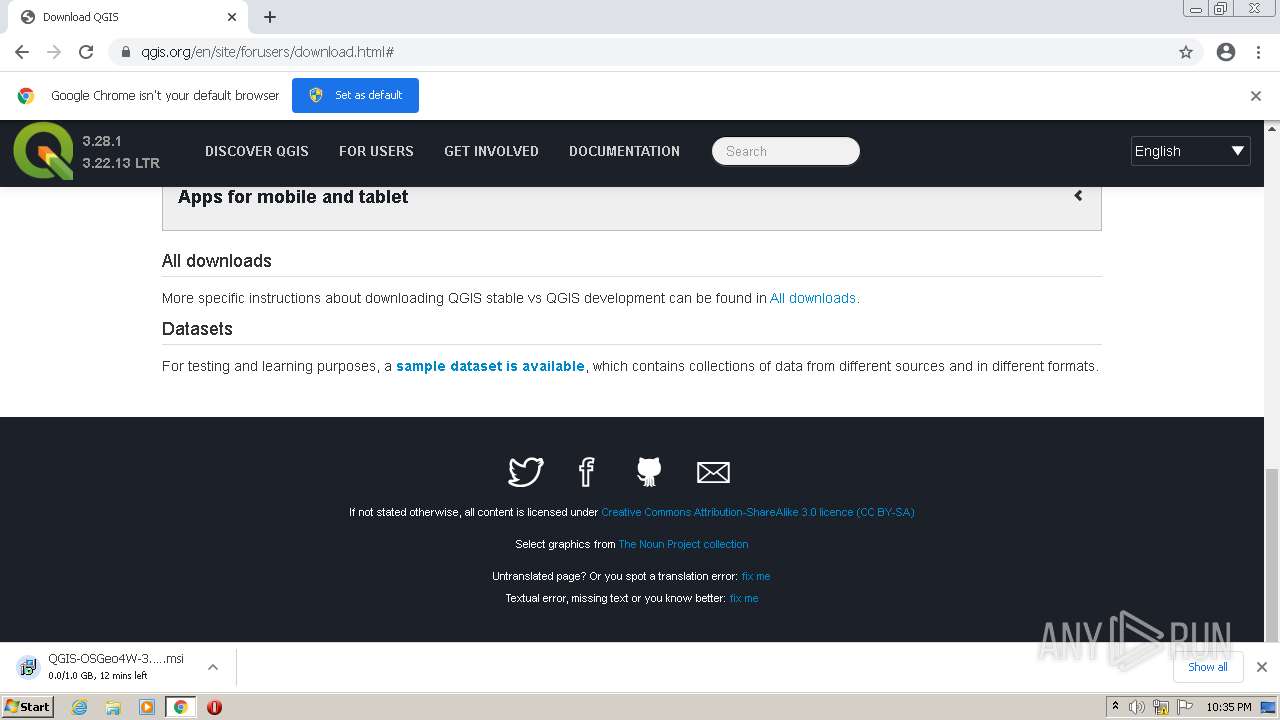Click Set as default button
The height and width of the screenshot is (720, 1280).
[355, 95]
